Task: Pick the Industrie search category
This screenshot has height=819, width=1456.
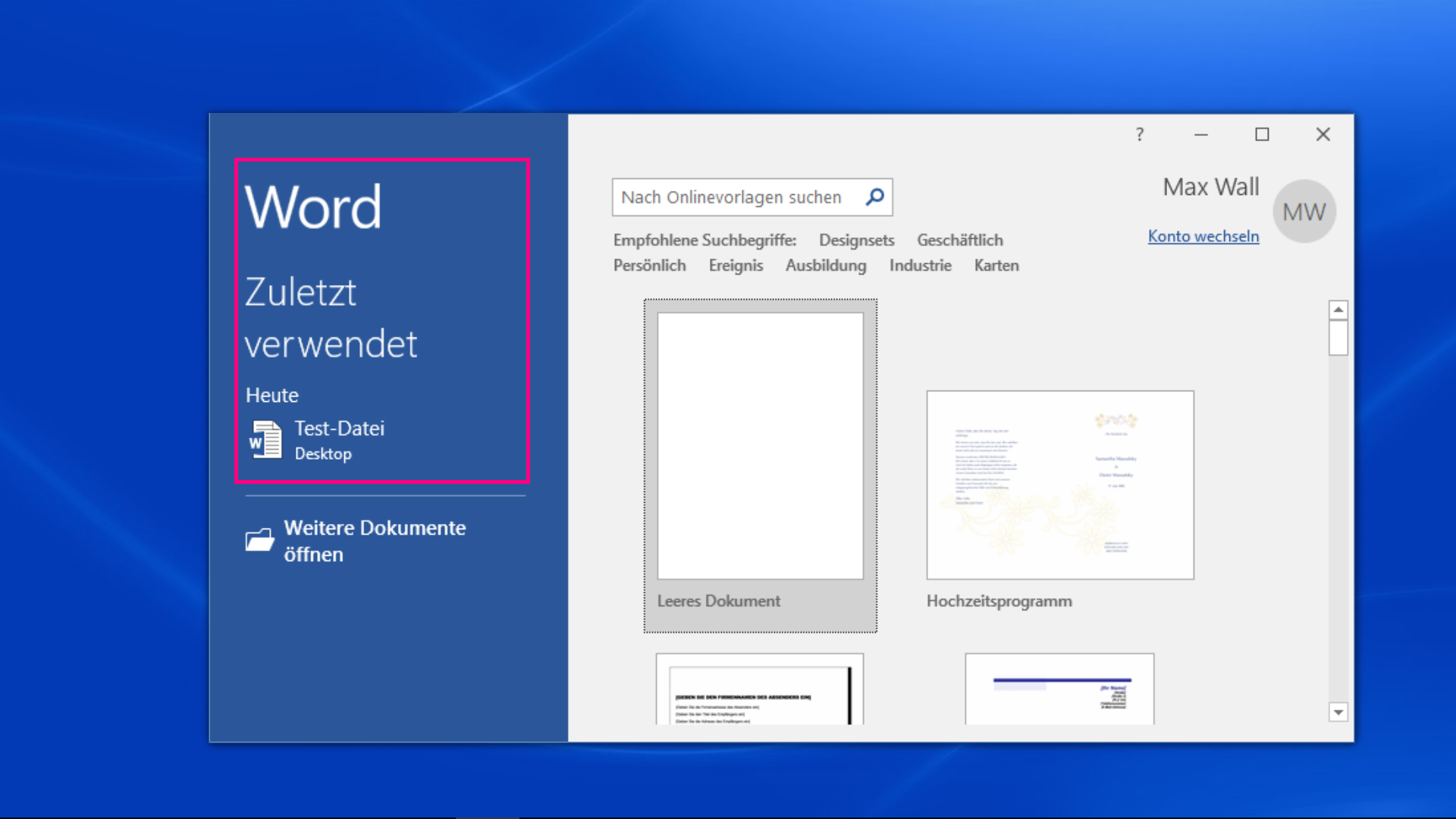Action: [x=920, y=266]
